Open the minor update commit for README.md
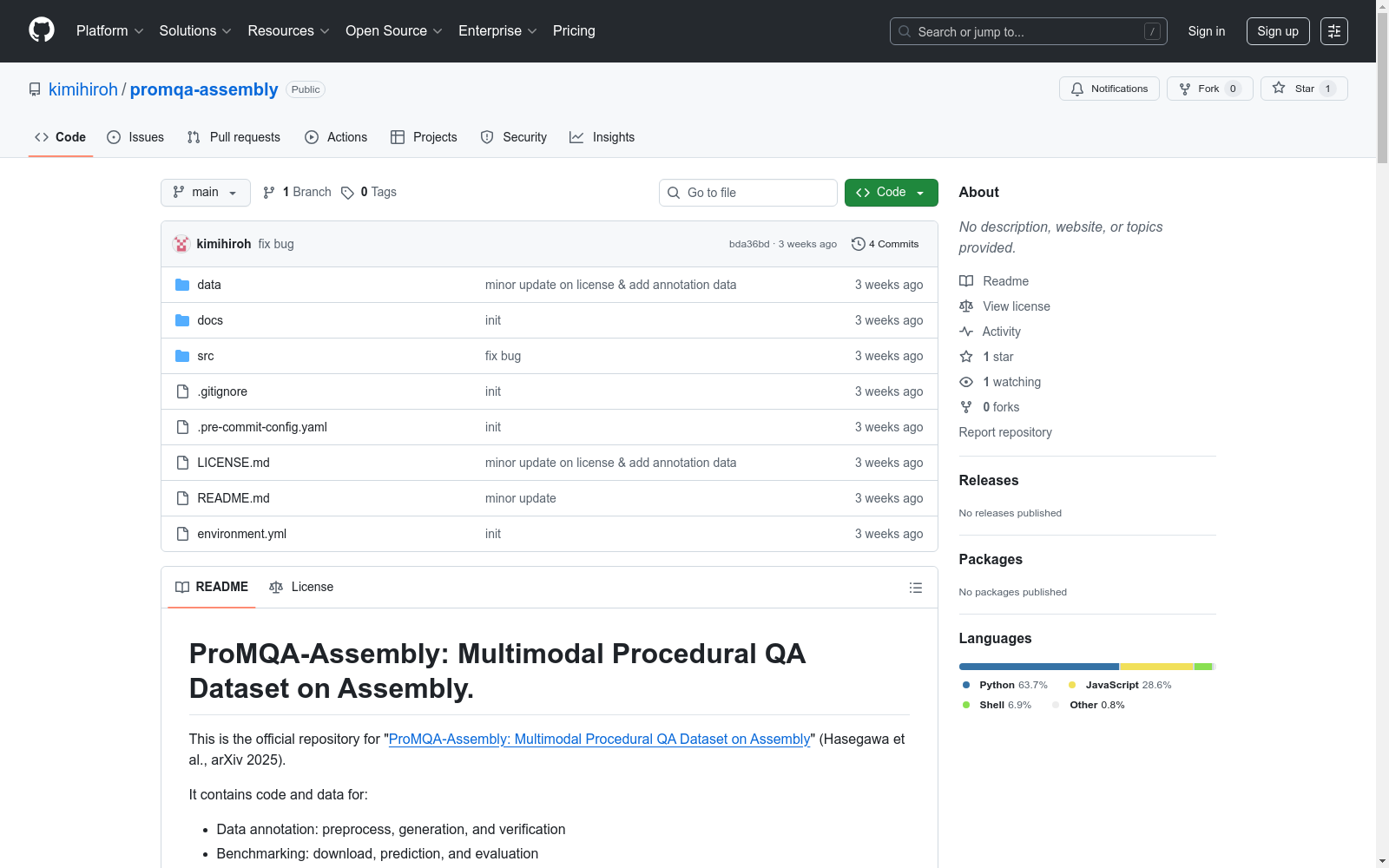The image size is (1389, 868). point(521,498)
